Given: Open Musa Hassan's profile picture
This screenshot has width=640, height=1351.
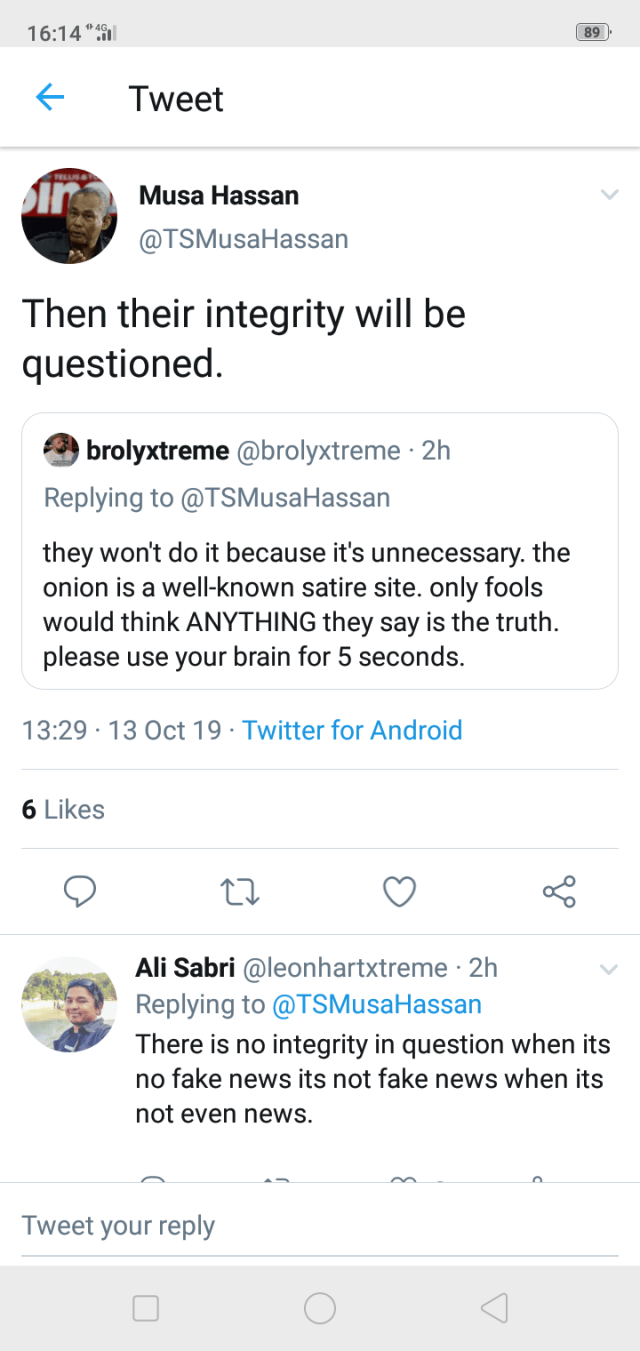Looking at the screenshot, I should click(x=69, y=215).
